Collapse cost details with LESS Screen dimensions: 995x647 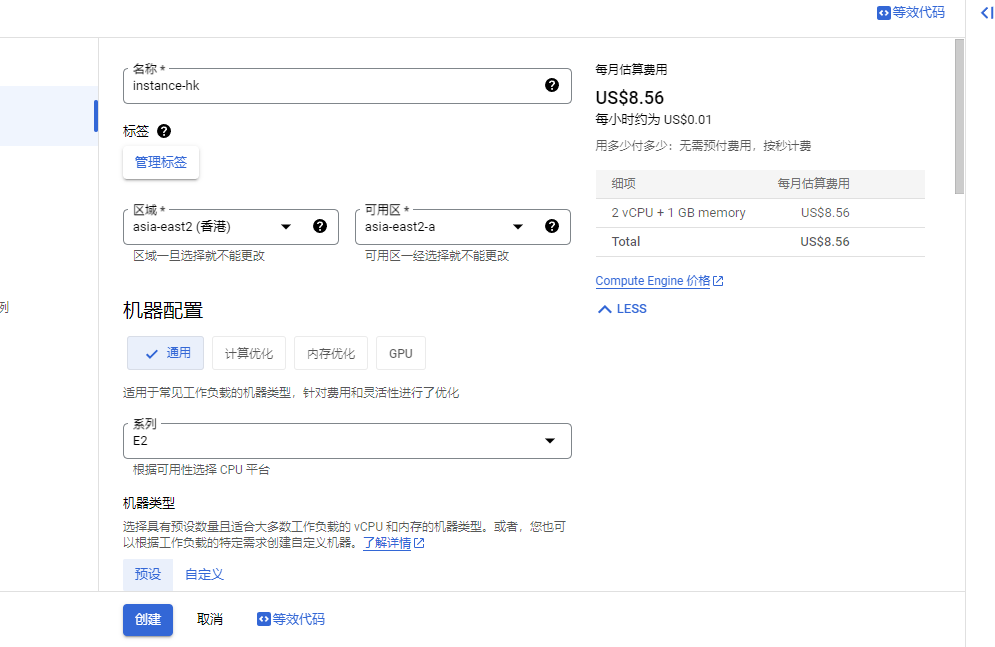click(622, 309)
